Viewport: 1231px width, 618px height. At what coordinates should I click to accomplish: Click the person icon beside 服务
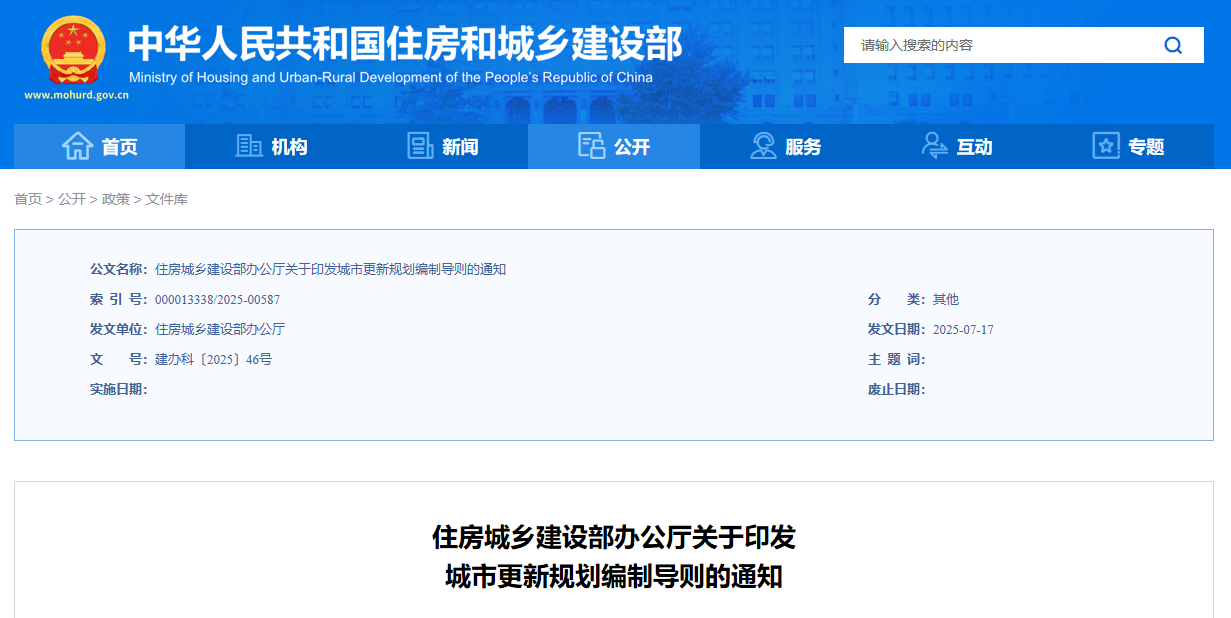pyautogui.click(x=763, y=146)
